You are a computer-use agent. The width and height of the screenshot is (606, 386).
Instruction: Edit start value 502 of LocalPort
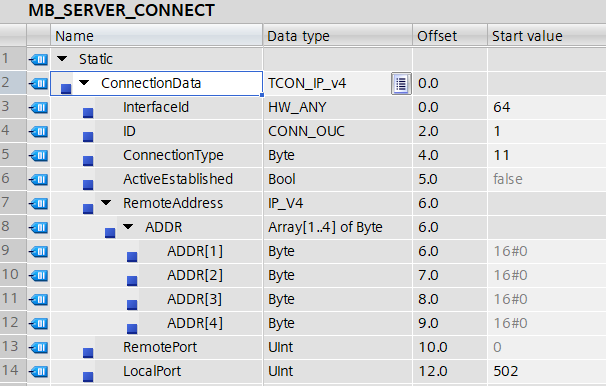[x=547, y=371]
